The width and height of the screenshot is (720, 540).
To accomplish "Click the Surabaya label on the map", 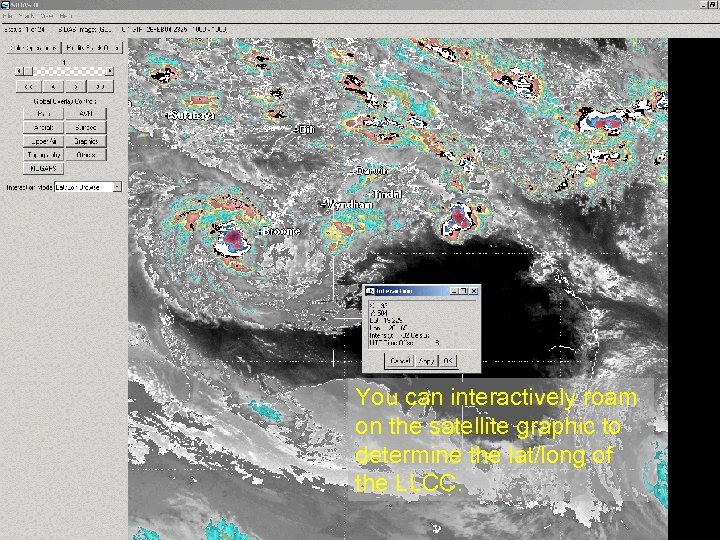I will [192, 115].
